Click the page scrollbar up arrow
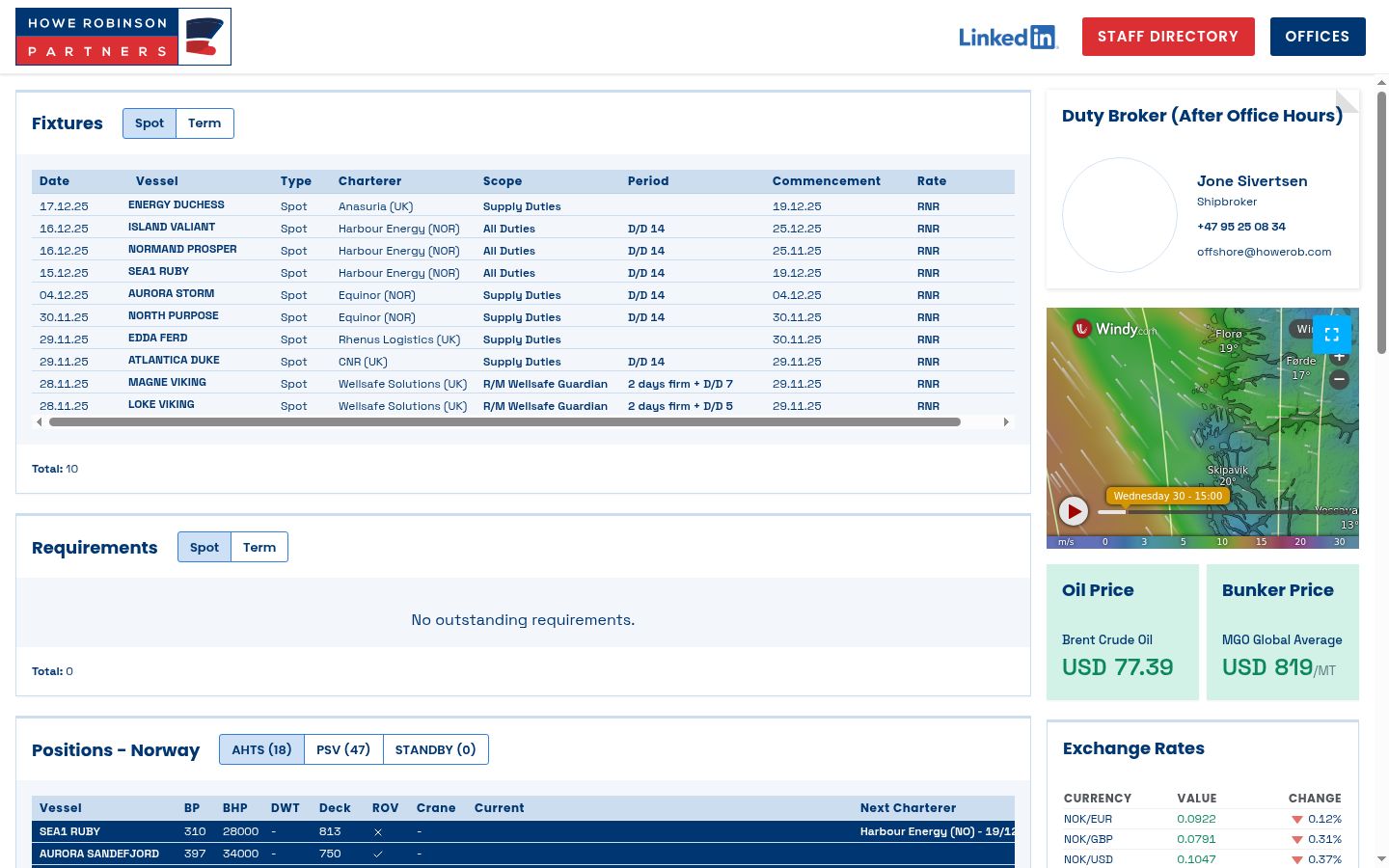Viewport: 1389px width, 868px height. click(x=1381, y=83)
